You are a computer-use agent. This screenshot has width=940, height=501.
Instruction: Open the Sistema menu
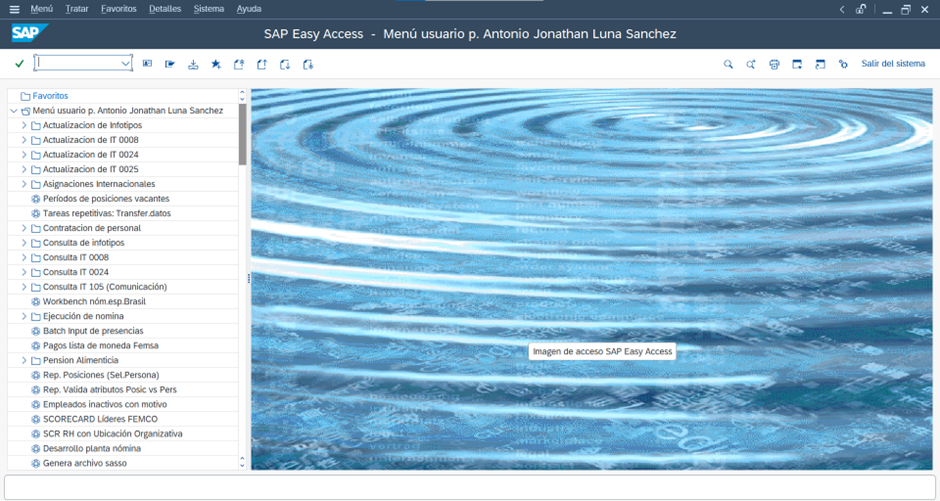[x=209, y=9]
